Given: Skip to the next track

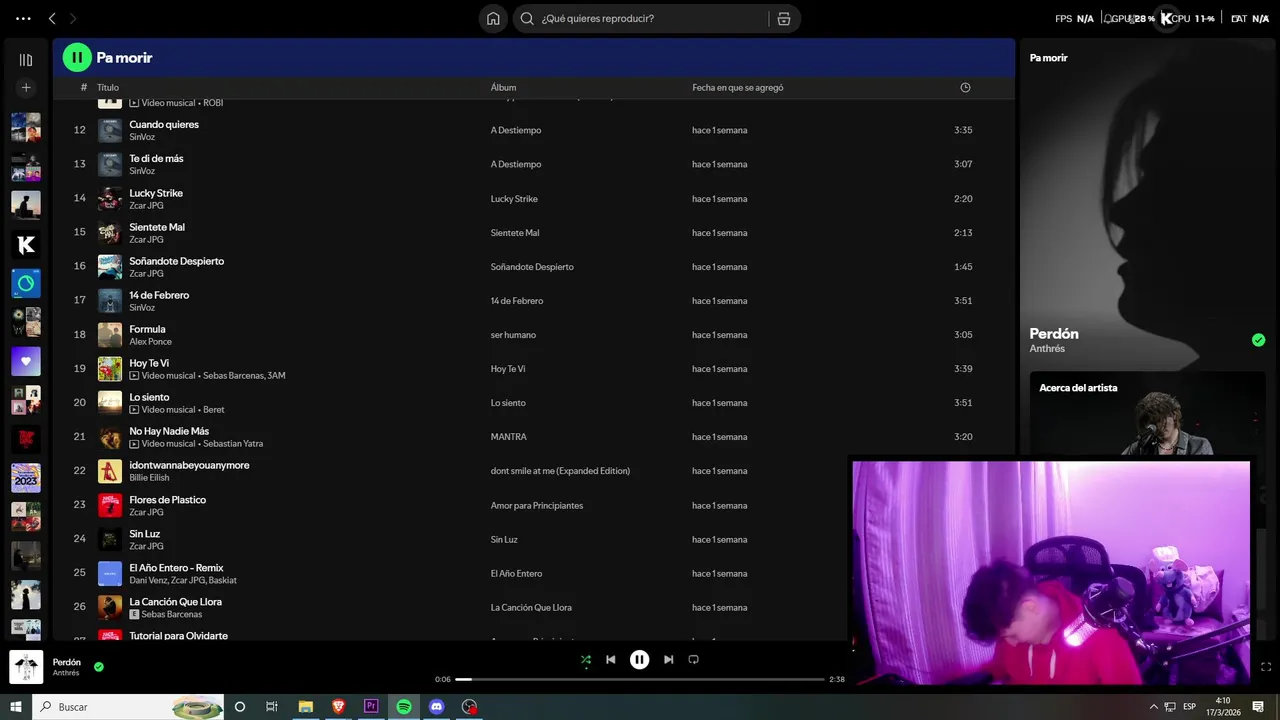Looking at the screenshot, I should [668, 660].
